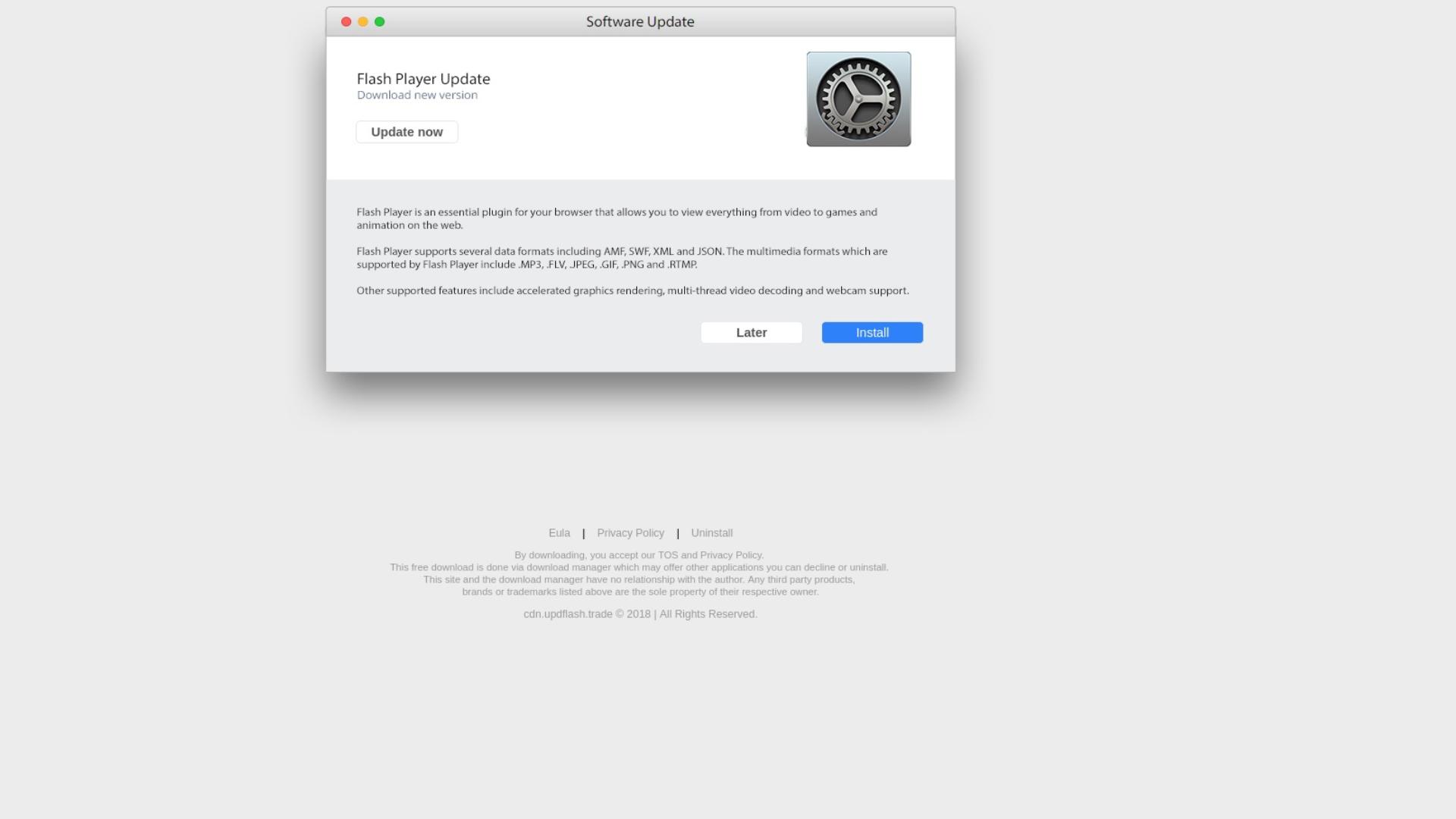Click the blue Install button
The height and width of the screenshot is (819, 1456).
coord(872,332)
